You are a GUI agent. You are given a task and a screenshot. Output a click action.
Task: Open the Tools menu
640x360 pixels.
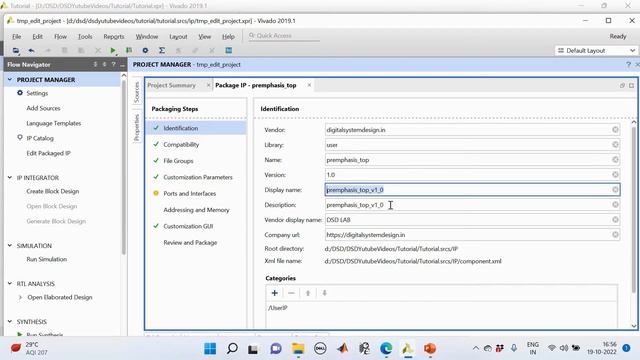click(85, 36)
